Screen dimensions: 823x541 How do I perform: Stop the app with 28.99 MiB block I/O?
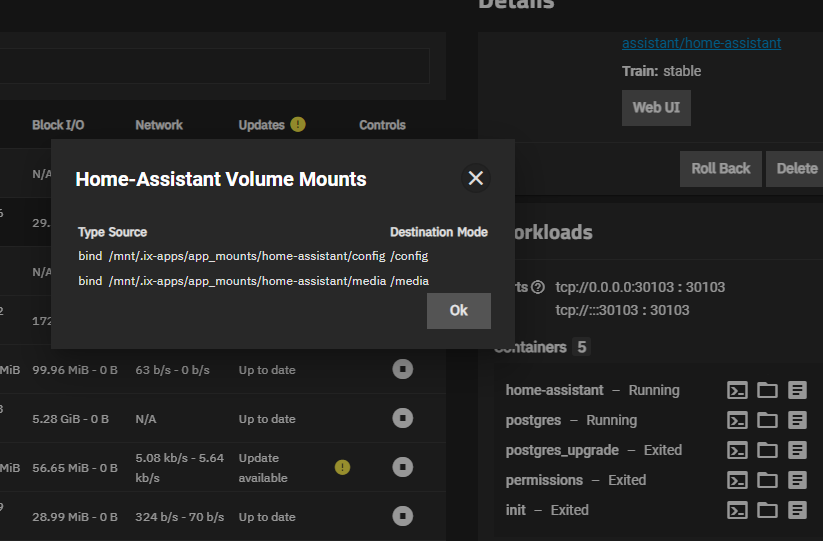click(403, 516)
